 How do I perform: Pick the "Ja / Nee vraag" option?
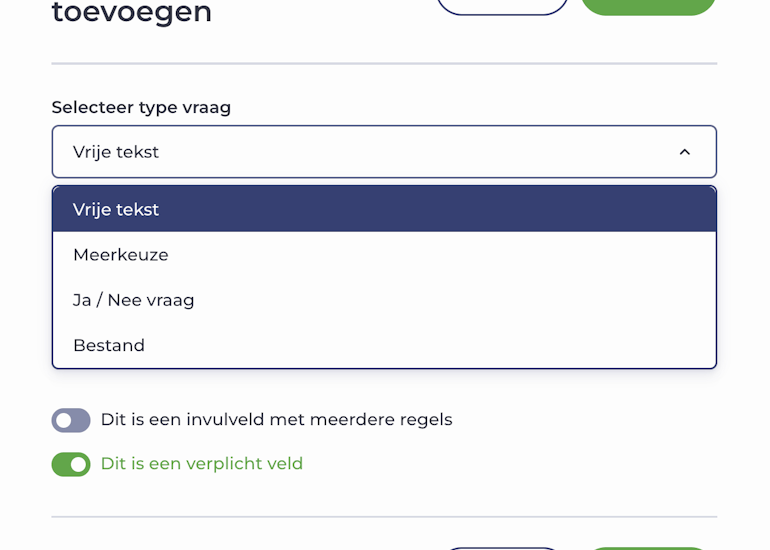click(x=384, y=300)
